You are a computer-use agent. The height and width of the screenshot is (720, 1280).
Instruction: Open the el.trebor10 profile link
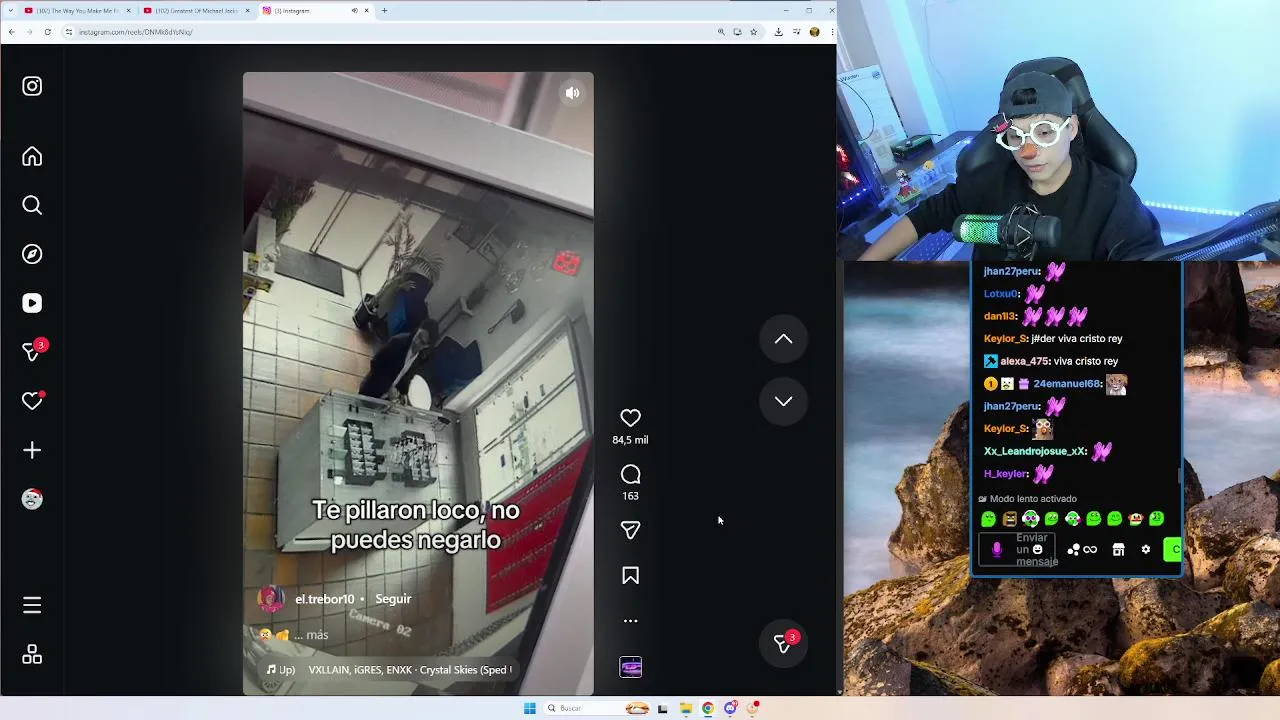pos(324,599)
